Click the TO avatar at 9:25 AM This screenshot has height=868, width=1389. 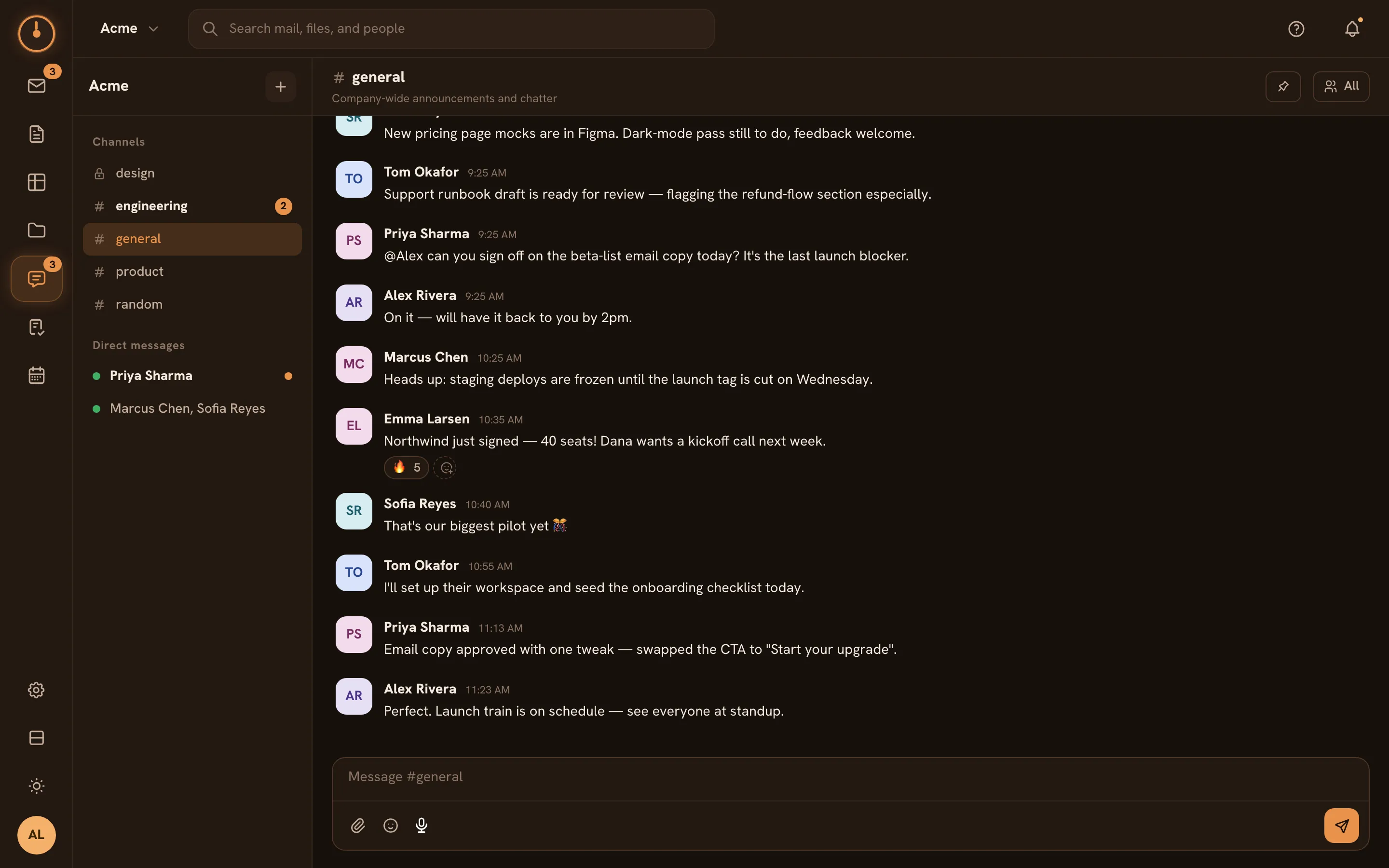(x=354, y=179)
